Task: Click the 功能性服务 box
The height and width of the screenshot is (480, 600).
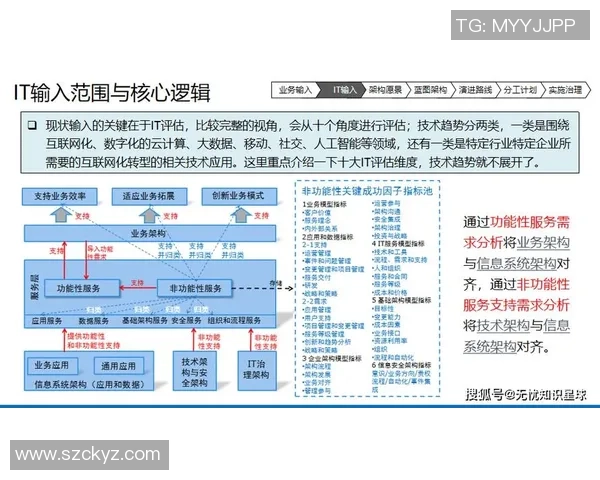Action: click(x=82, y=288)
